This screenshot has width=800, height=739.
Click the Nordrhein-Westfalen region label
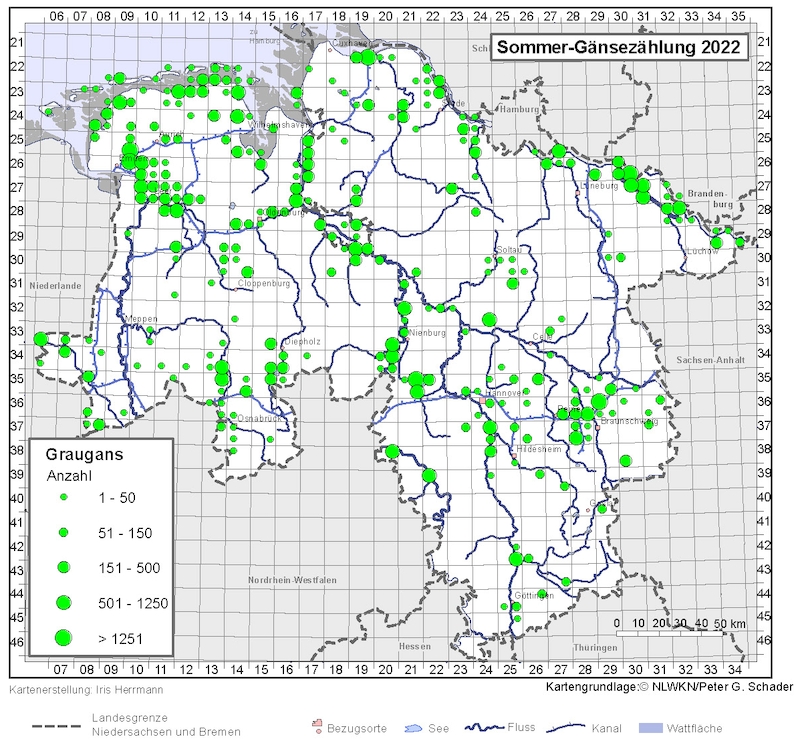point(292,580)
